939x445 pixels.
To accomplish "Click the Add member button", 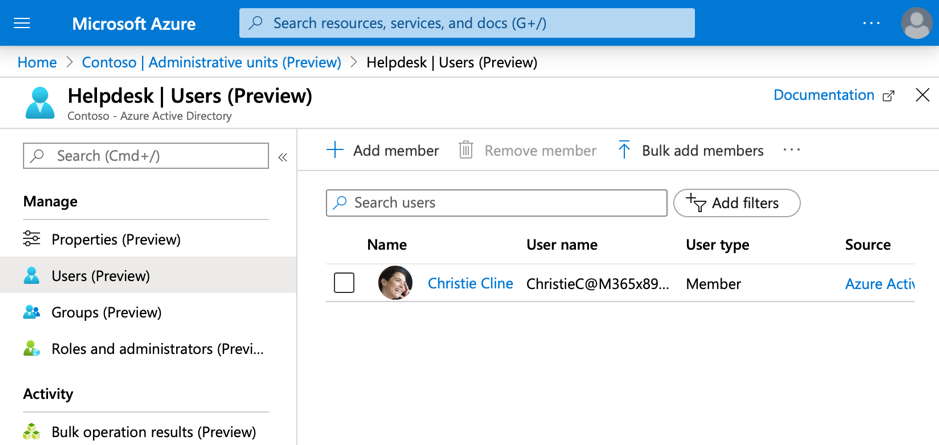I will pyautogui.click(x=383, y=150).
